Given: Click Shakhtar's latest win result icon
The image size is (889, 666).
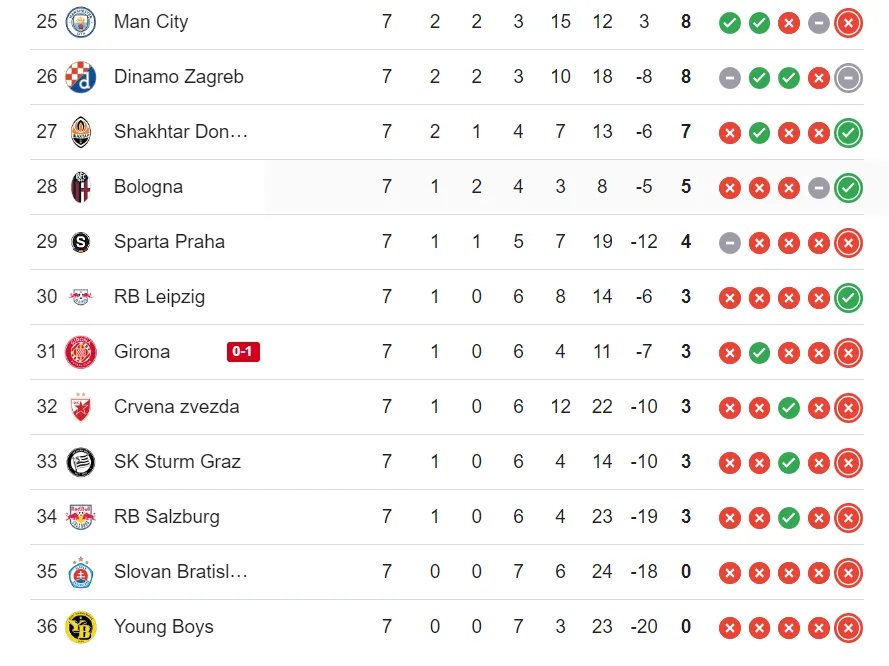Looking at the screenshot, I should point(848,133).
